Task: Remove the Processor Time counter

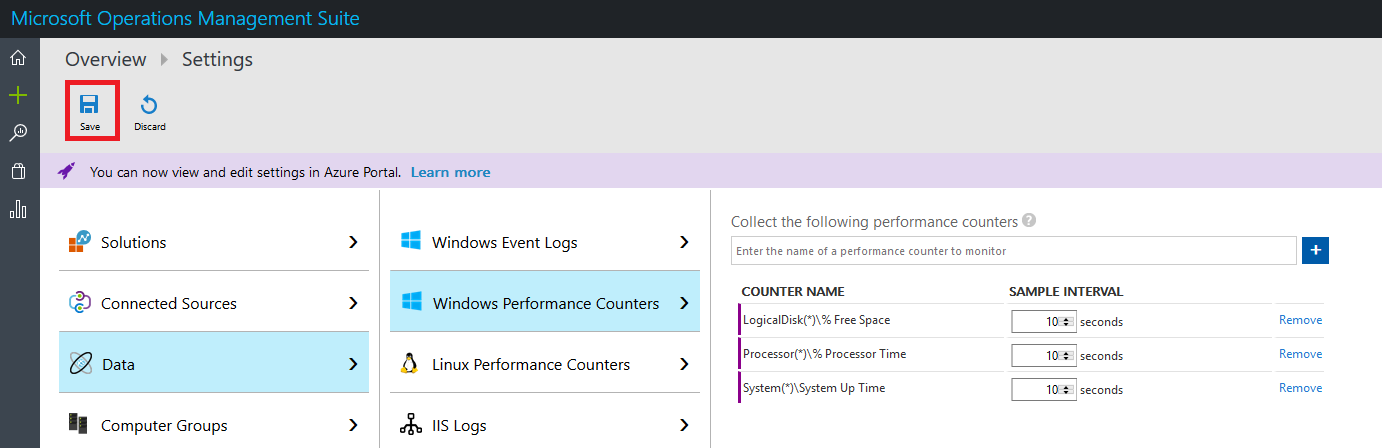Action: tap(1300, 354)
